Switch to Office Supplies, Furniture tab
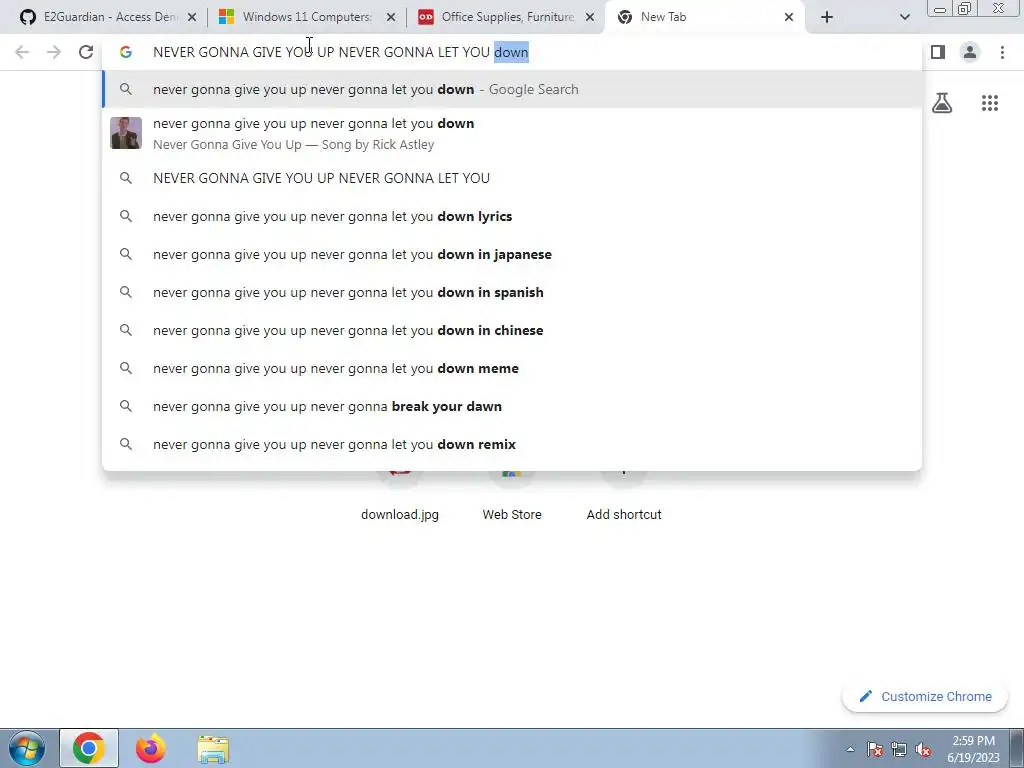 click(505, 17)
